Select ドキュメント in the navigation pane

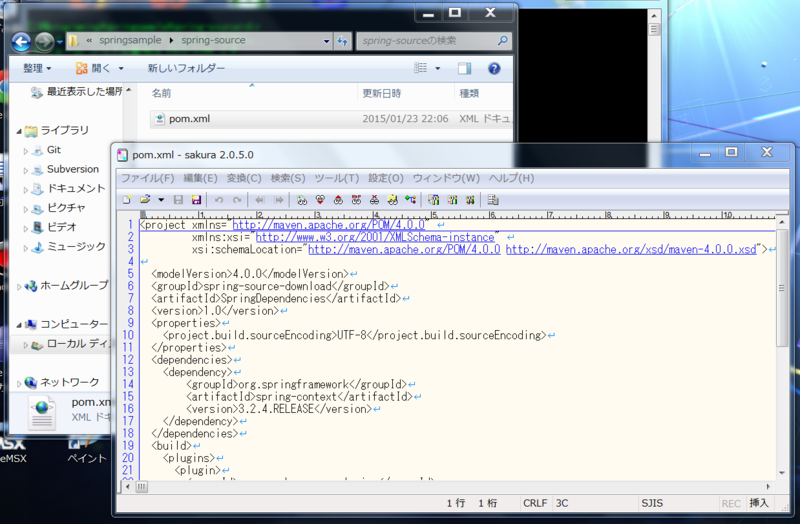coord(76,188)
